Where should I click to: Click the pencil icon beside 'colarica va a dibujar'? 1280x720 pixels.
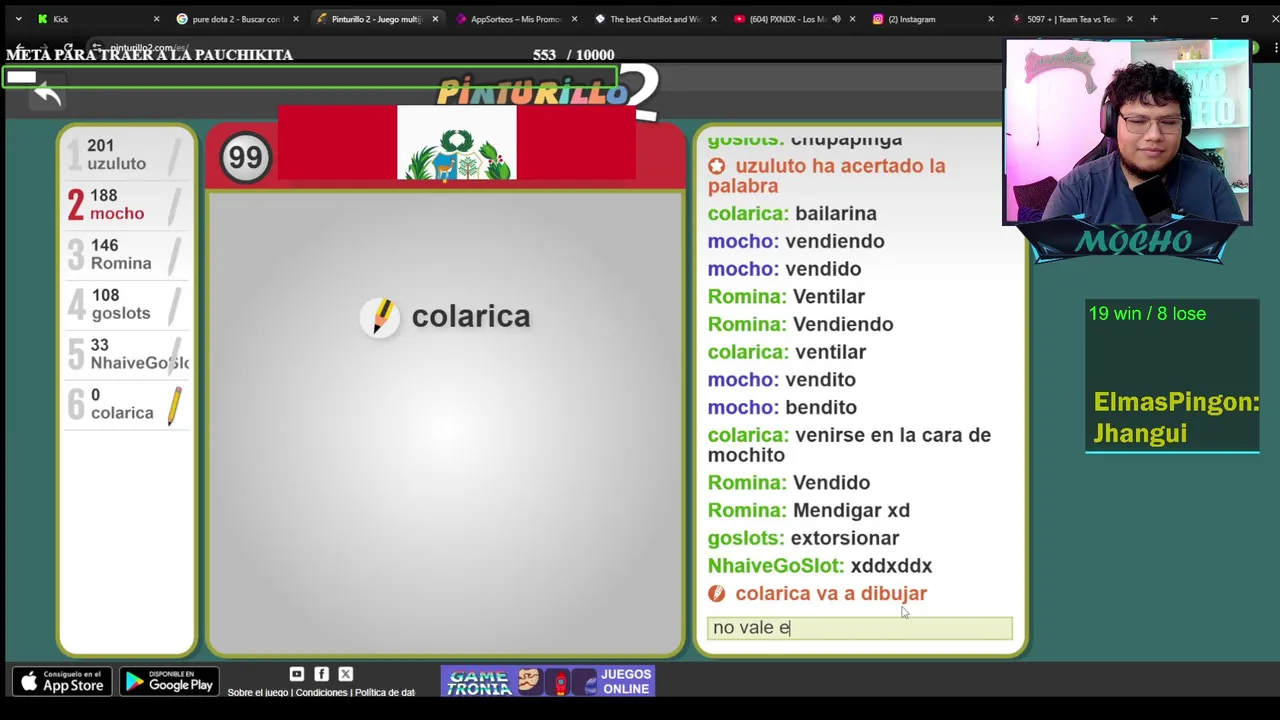716,594
